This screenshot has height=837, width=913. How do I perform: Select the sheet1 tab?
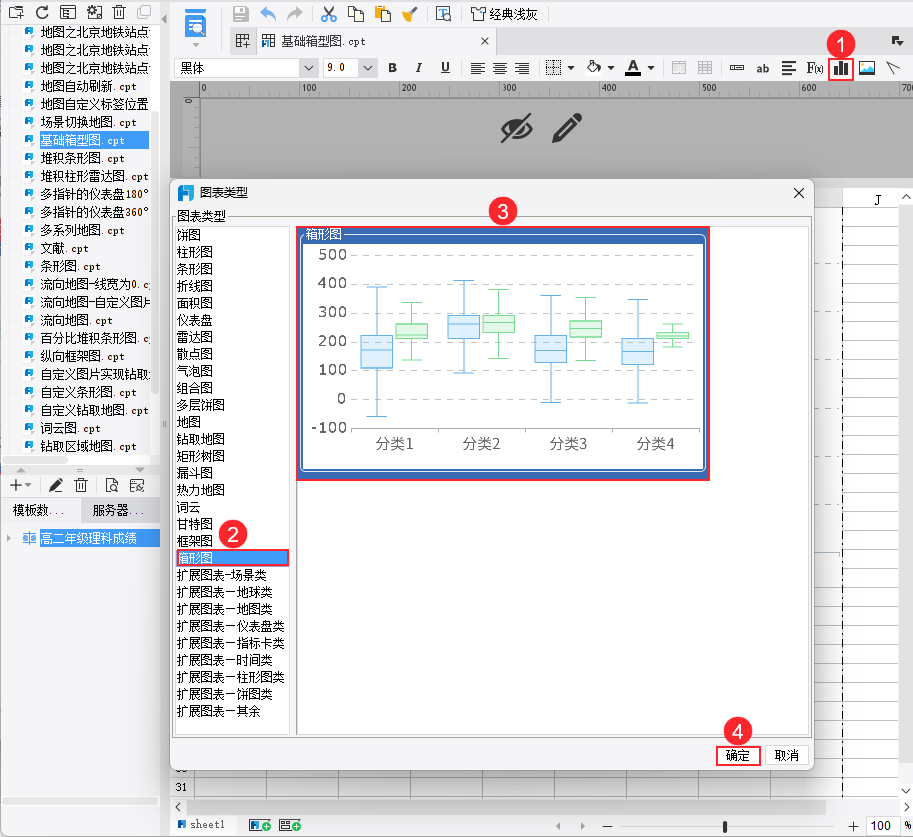tap(201, 824)
